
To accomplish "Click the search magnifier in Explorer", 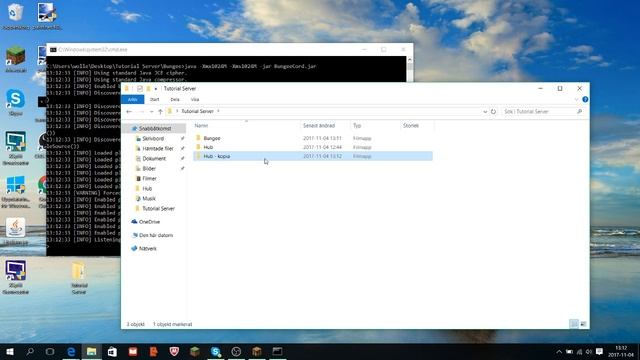I will coord(579,111).
